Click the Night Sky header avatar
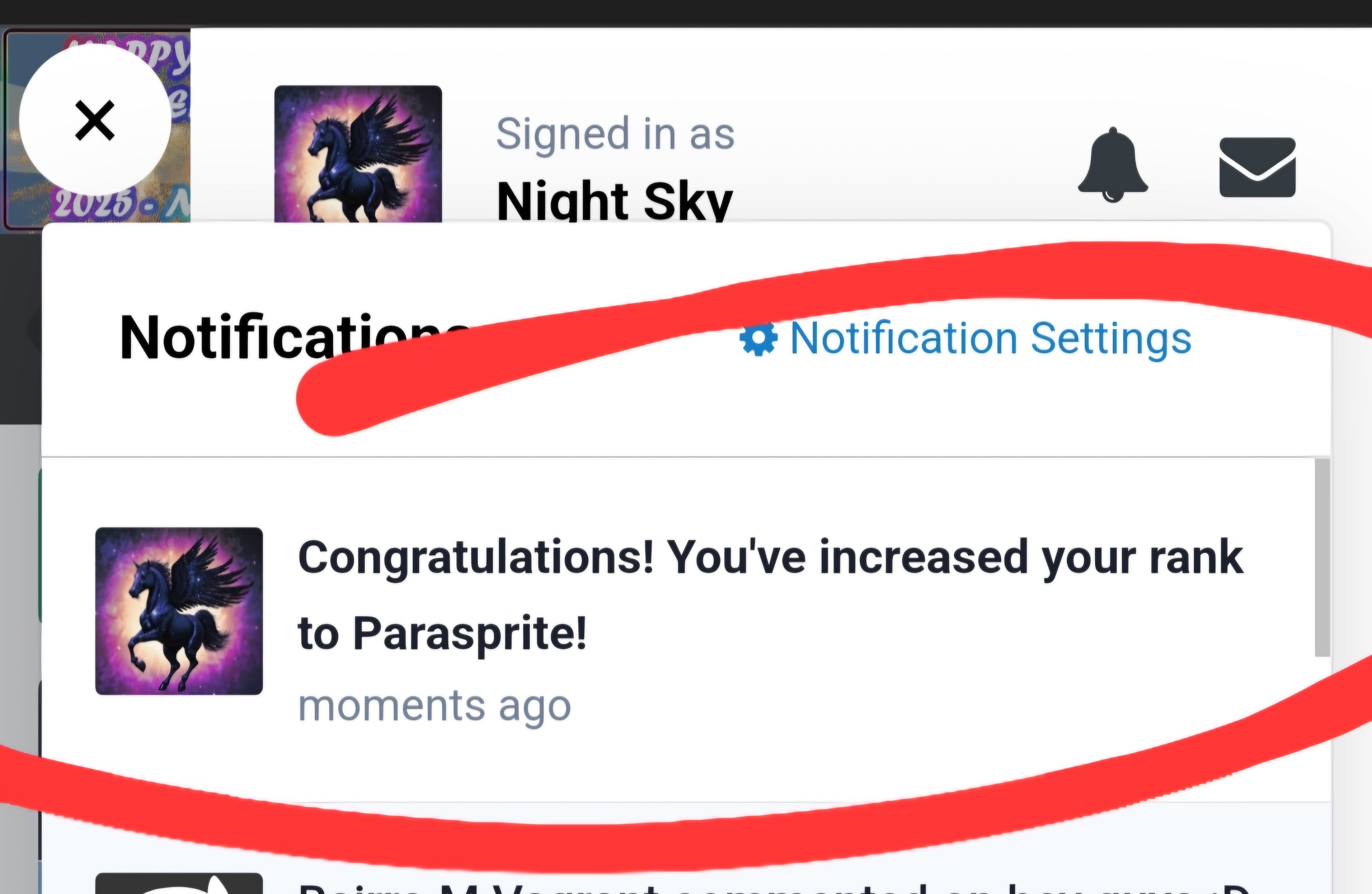Viewport: 1372px width, 894px height. 358,154
